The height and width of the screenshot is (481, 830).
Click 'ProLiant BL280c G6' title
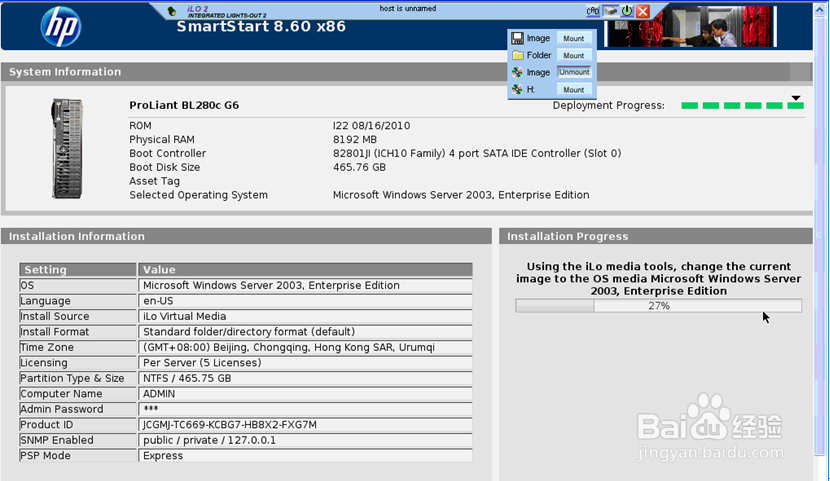tap(184, 105)
